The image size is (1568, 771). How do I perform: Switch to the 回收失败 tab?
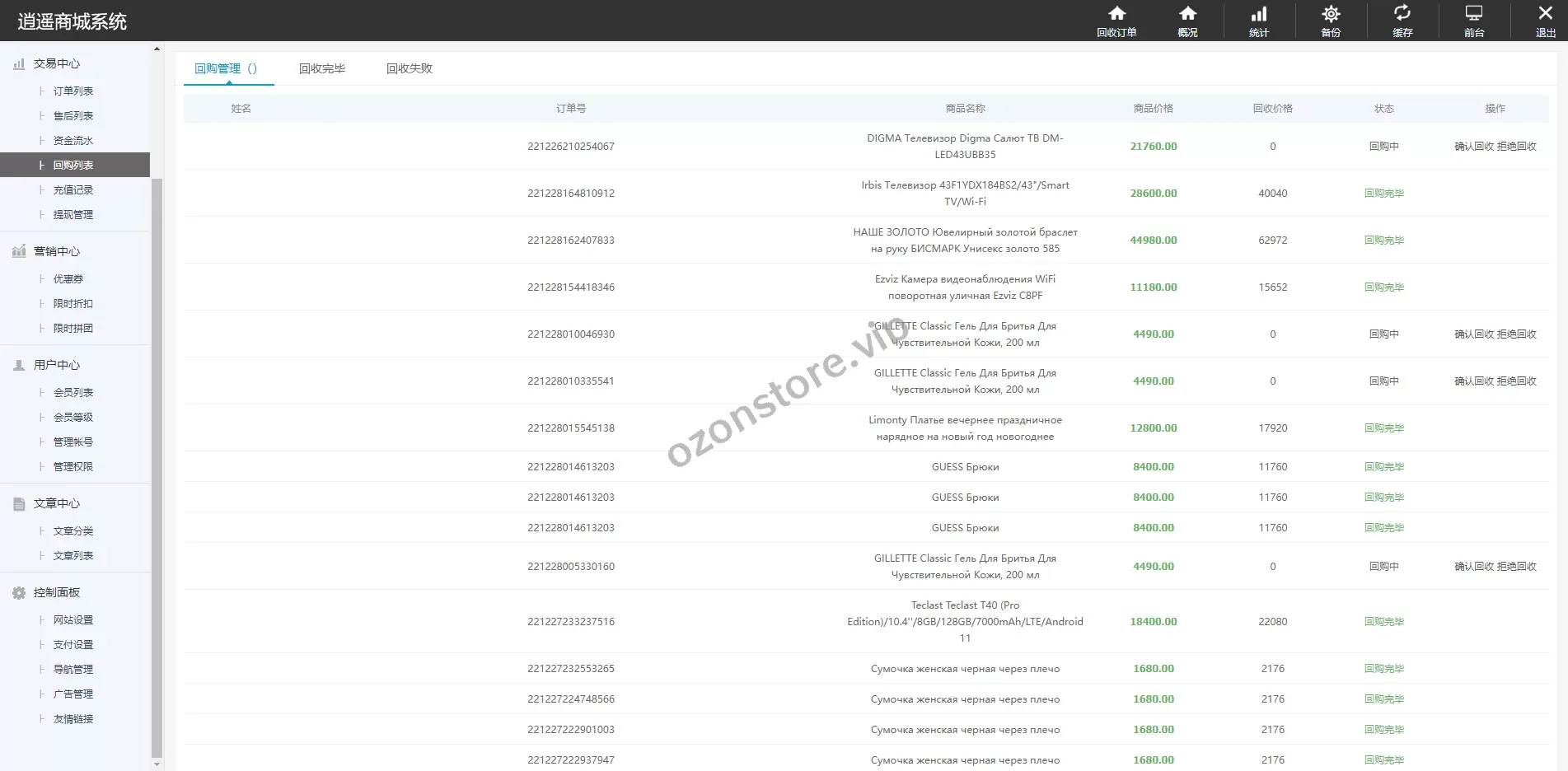410,68
